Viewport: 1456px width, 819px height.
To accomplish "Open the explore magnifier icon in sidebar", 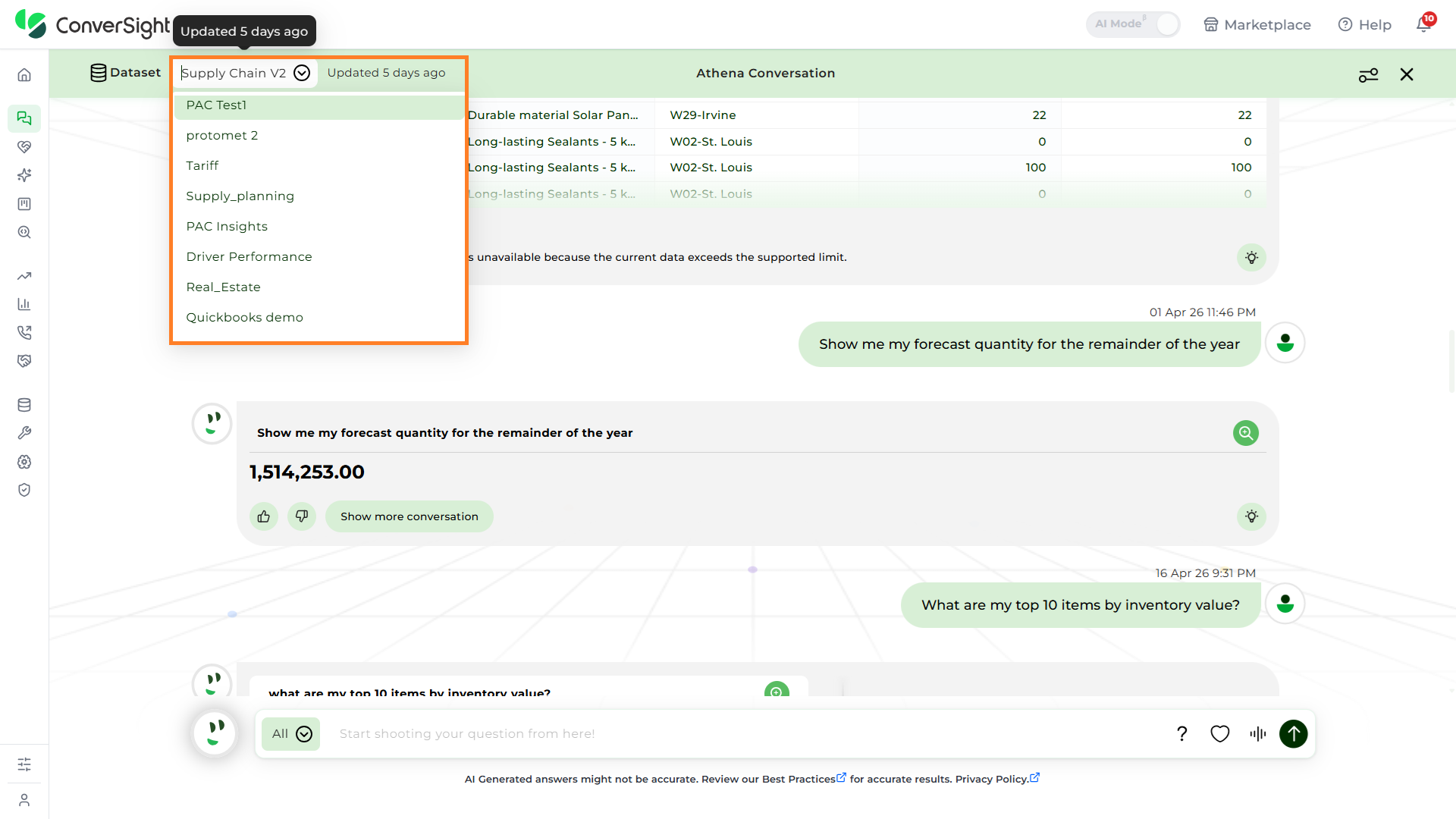I will [24, 233].
